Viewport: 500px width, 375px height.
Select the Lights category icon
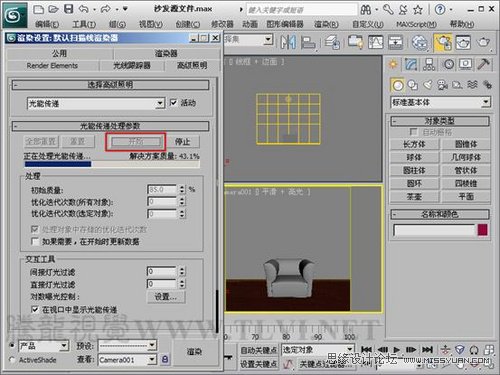click(x=428, y=85)
